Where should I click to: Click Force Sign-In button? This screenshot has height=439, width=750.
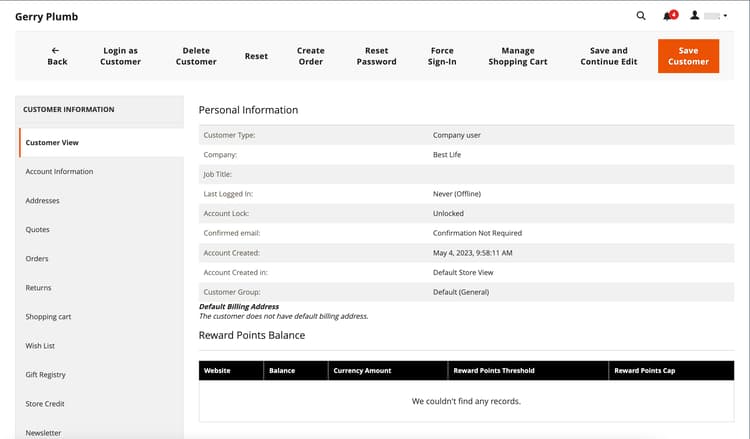[x=442, y=56]
